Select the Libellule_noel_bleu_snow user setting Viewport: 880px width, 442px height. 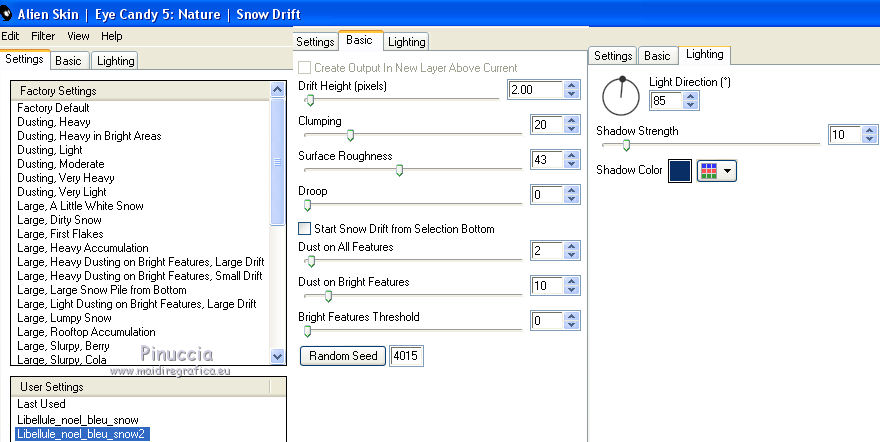point(77,420)
